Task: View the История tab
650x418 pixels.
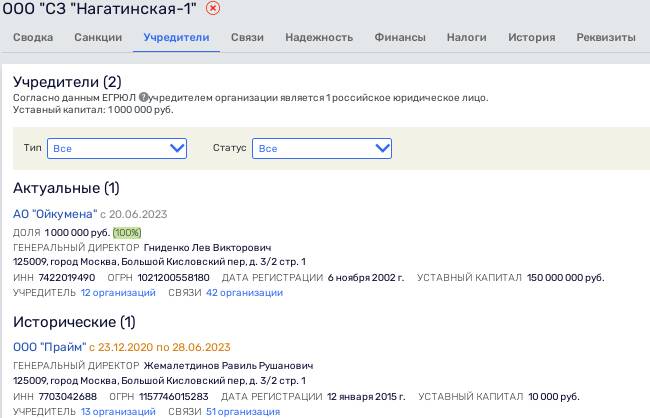Action: (531, 37)
